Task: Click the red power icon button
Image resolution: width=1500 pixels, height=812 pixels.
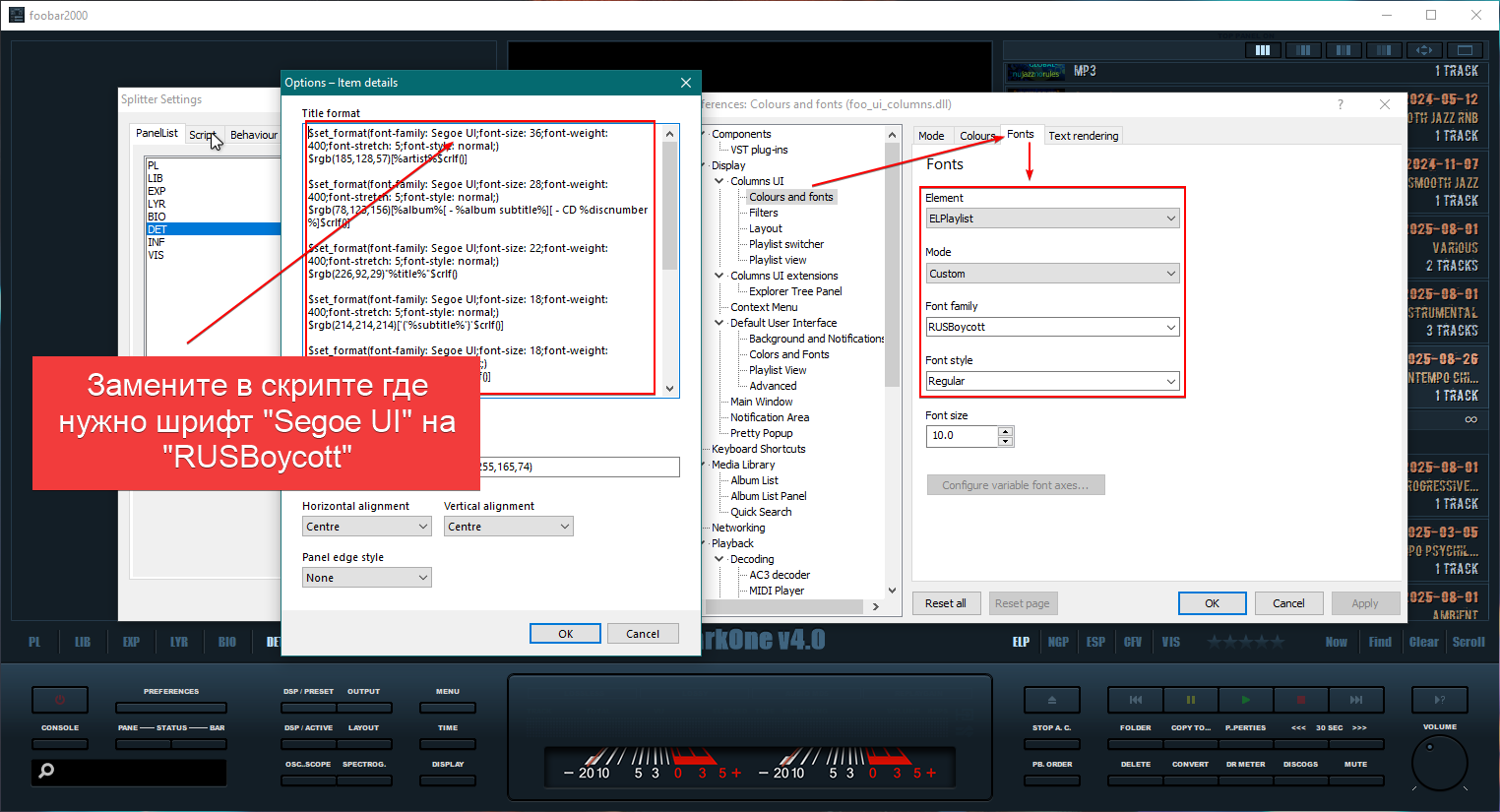Action: pos(60,700)
